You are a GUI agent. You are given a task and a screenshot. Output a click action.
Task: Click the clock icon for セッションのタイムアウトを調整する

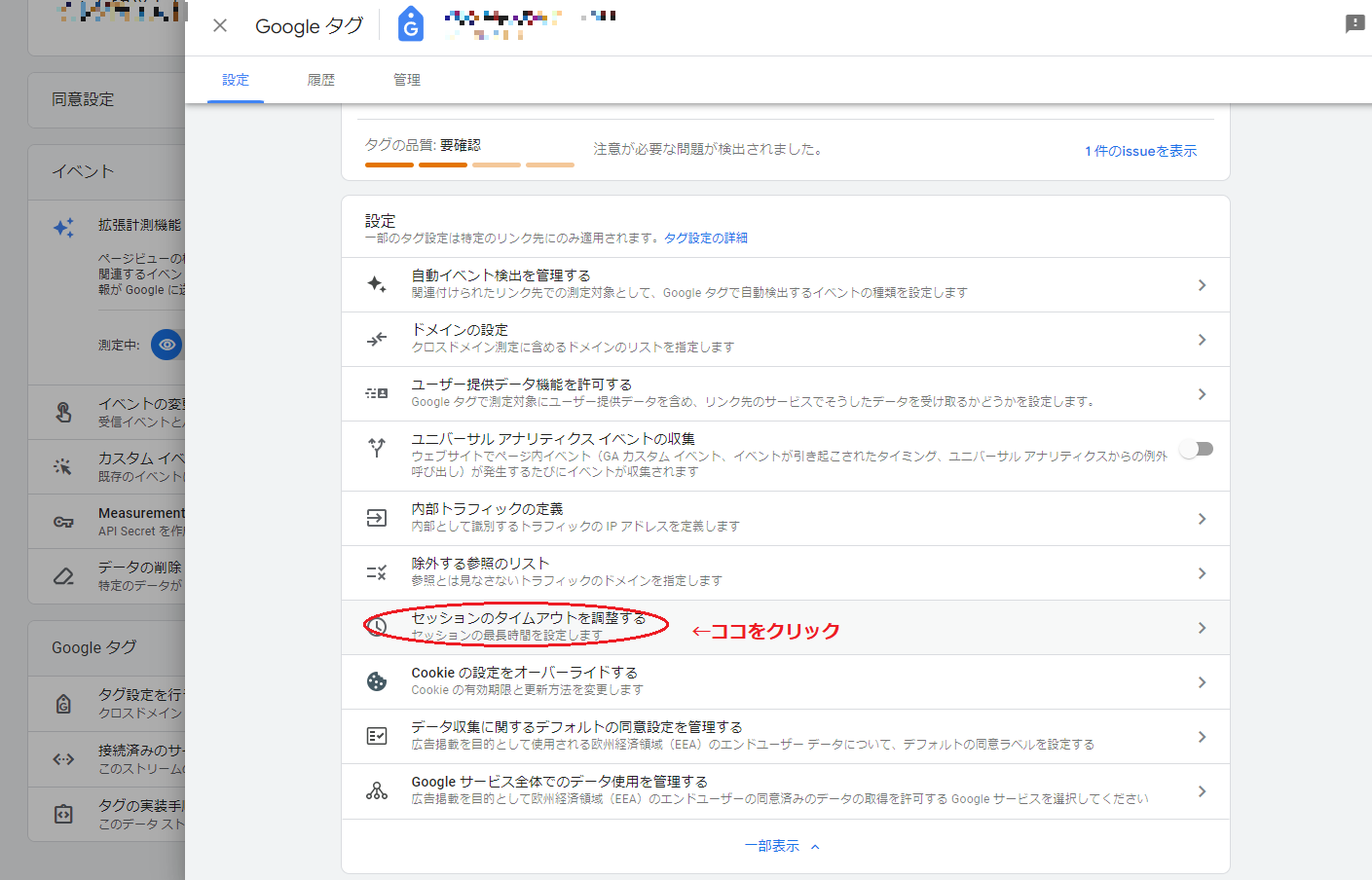(x=378, y=628)
